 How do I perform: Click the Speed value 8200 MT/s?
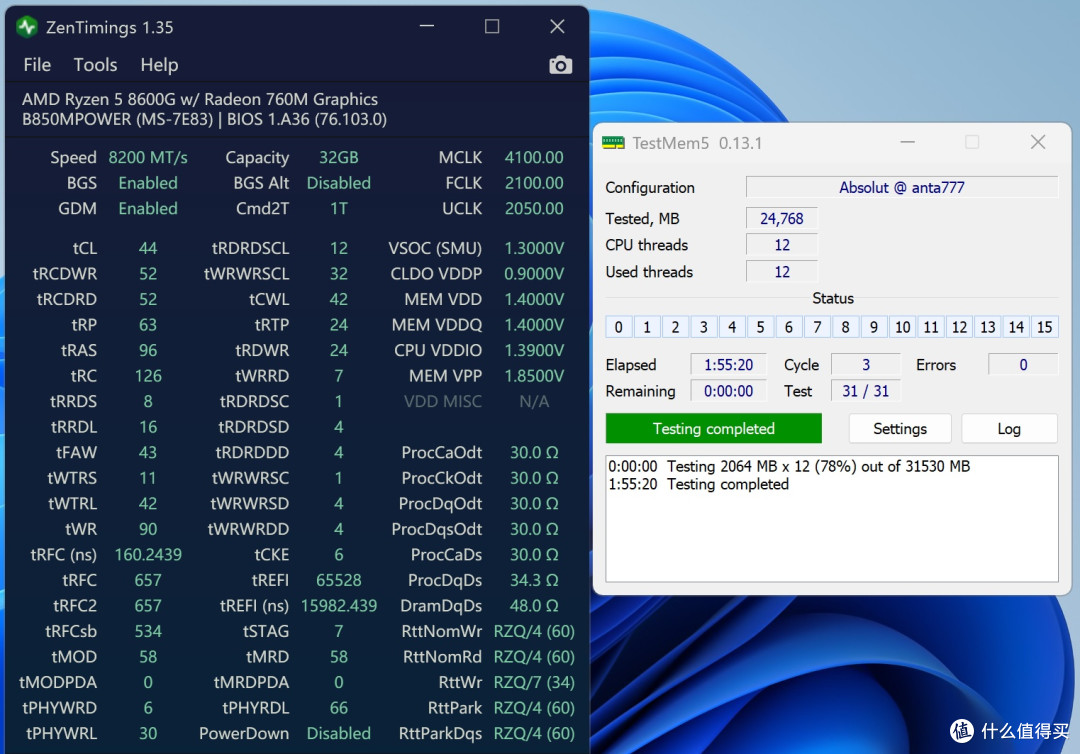pyautogui.click(x=148, y=158)
